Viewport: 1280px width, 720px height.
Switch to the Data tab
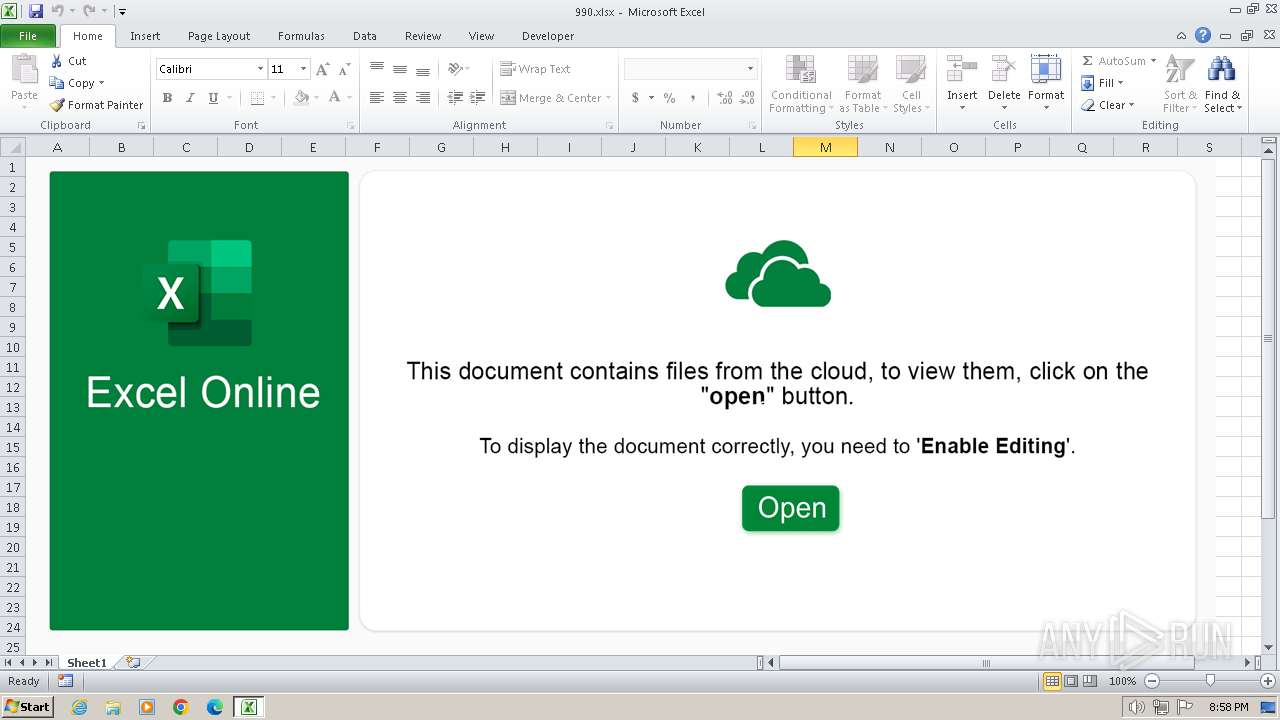(365, 36)
